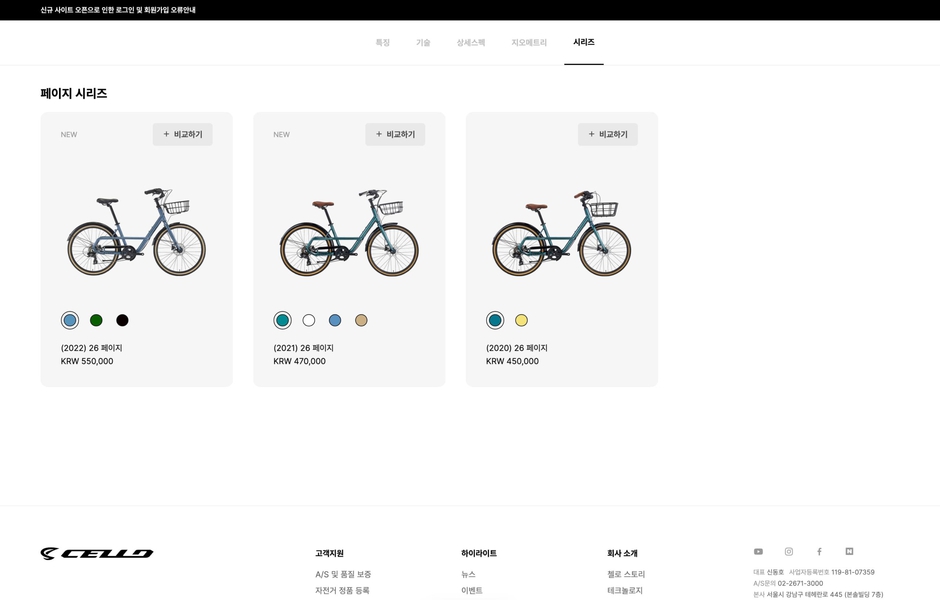Screen dimensions: 940x600
Task: Open the Instagram icon in footer
Action: pos(788,552)
